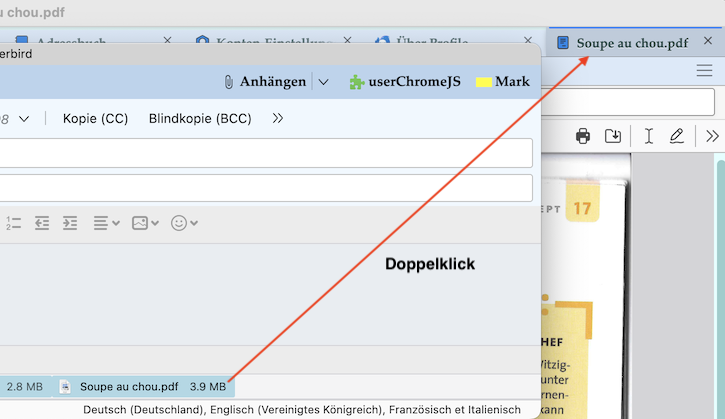
Task: Select the PDF draw pencil tool
Action: [x=676, y=136]
